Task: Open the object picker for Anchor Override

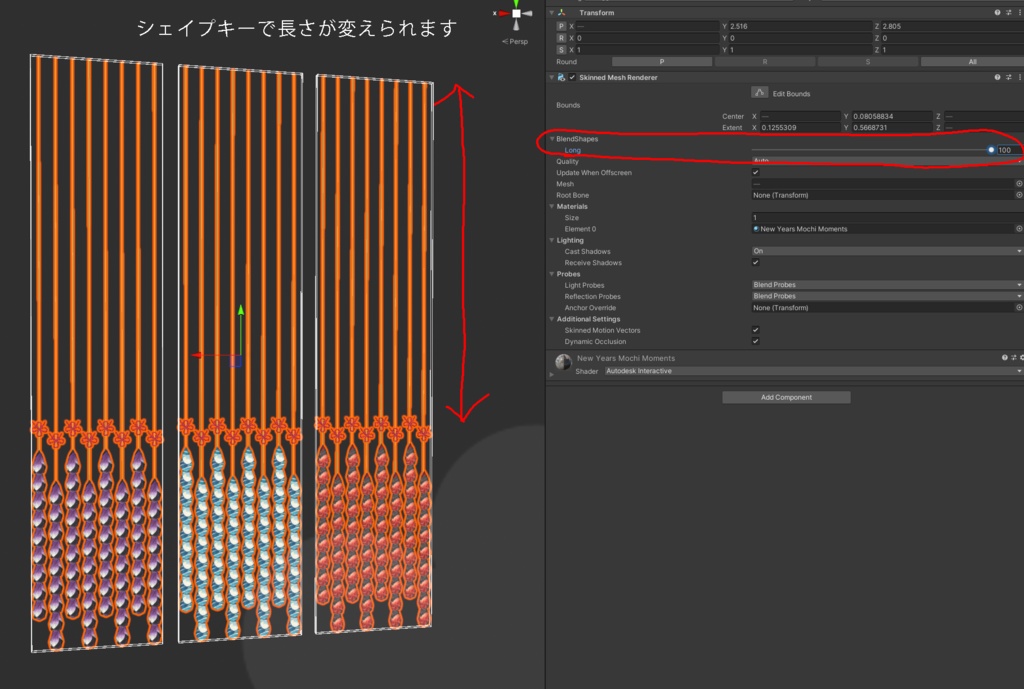Action: [x=1019, y=307]
